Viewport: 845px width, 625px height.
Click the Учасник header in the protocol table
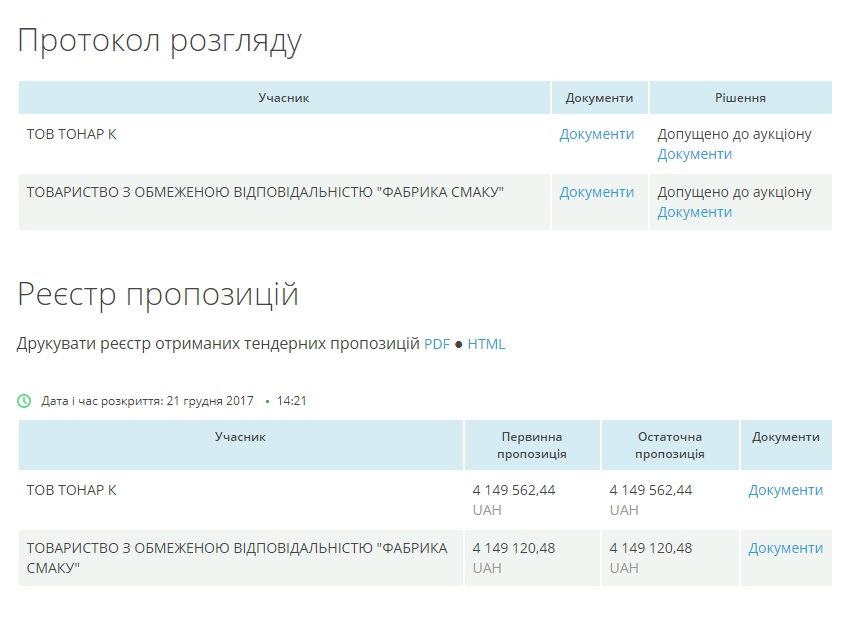[284, 98]
